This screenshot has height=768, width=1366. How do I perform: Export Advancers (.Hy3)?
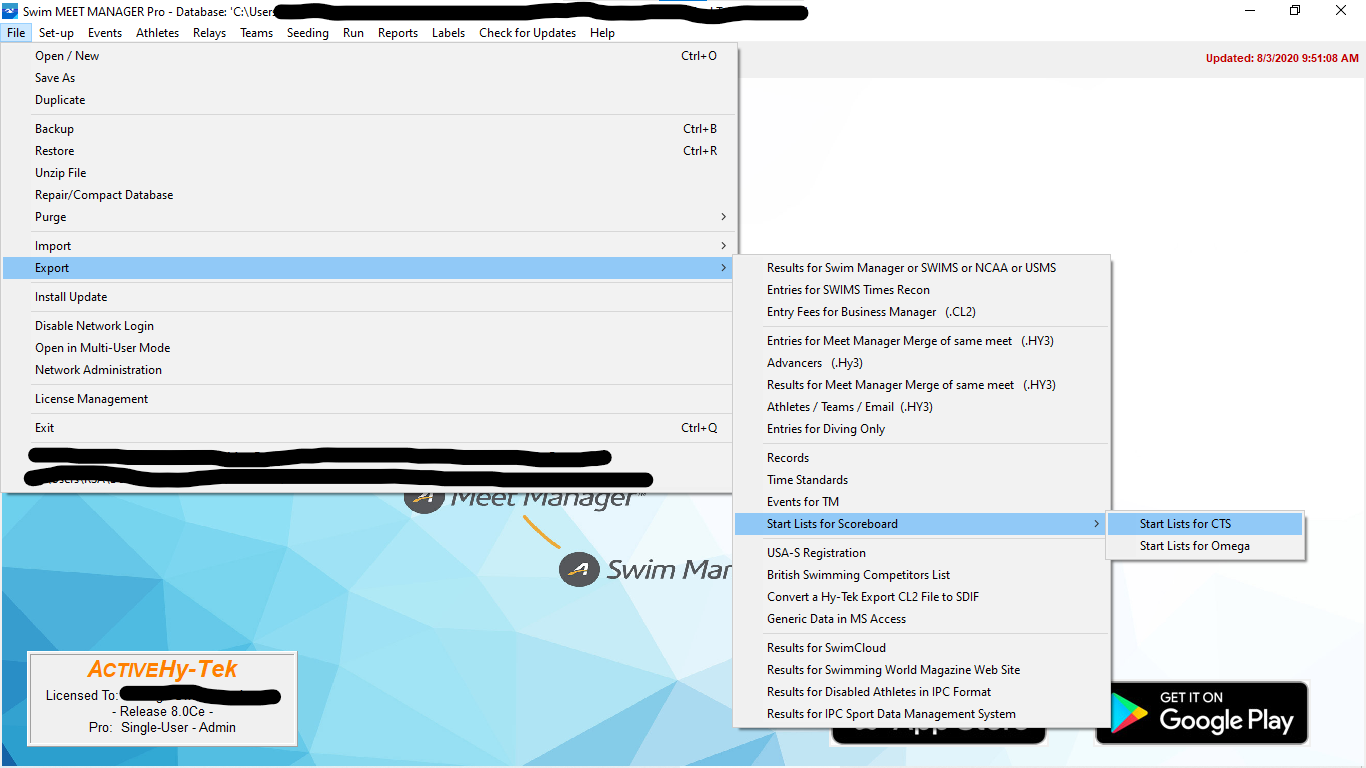(x=922, y=363)
